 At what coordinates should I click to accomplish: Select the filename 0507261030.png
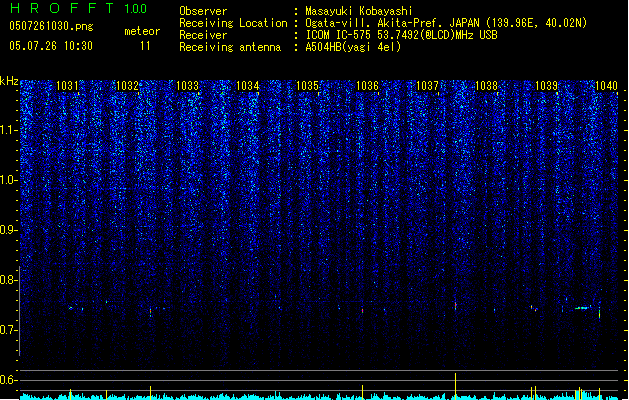(x=51, y=26)
